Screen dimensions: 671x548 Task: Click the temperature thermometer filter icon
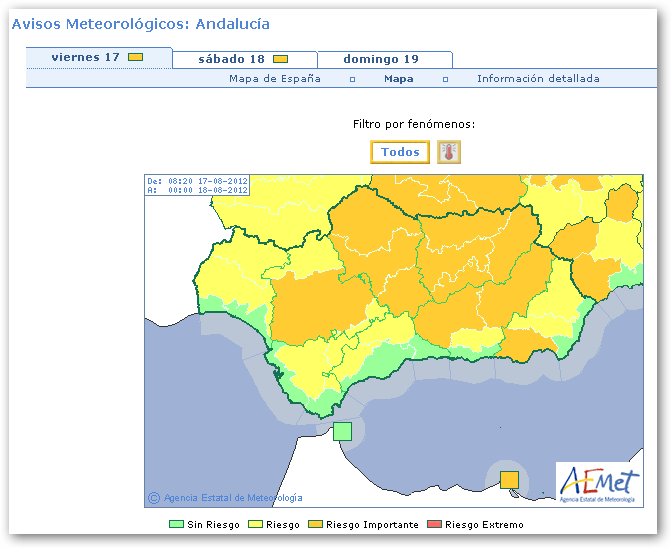tap(450, 152)
